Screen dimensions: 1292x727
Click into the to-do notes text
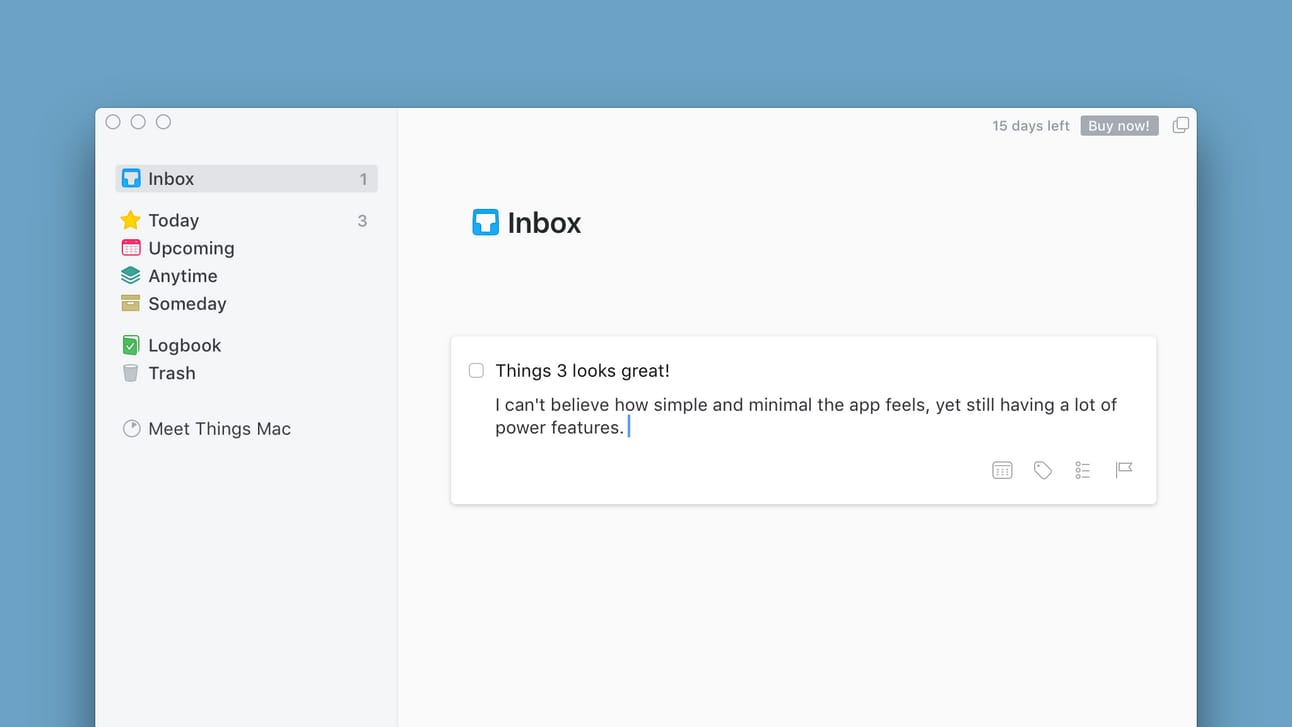click(x=806, y=416)
